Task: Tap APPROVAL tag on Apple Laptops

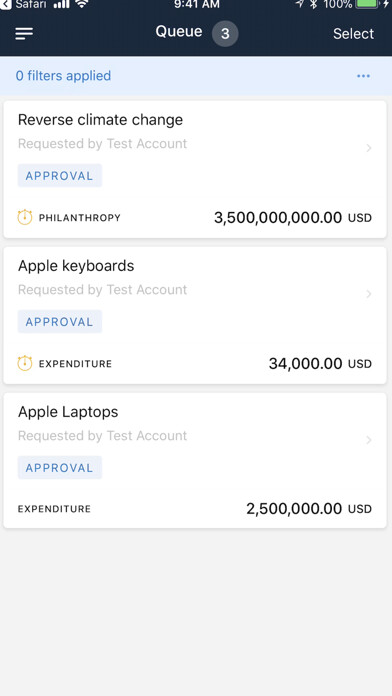Action: [60, 467]
